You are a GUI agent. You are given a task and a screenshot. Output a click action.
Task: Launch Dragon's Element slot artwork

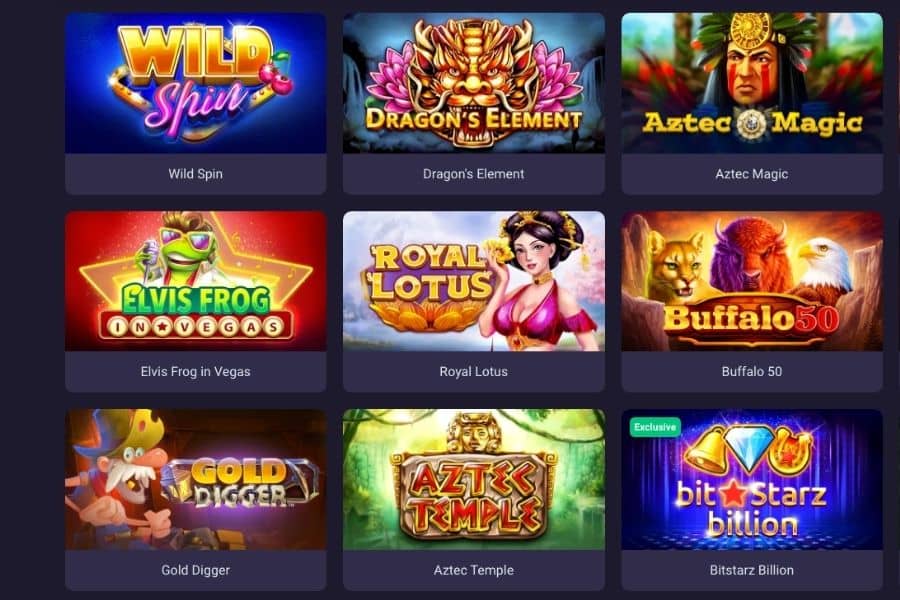pos(474,83)
